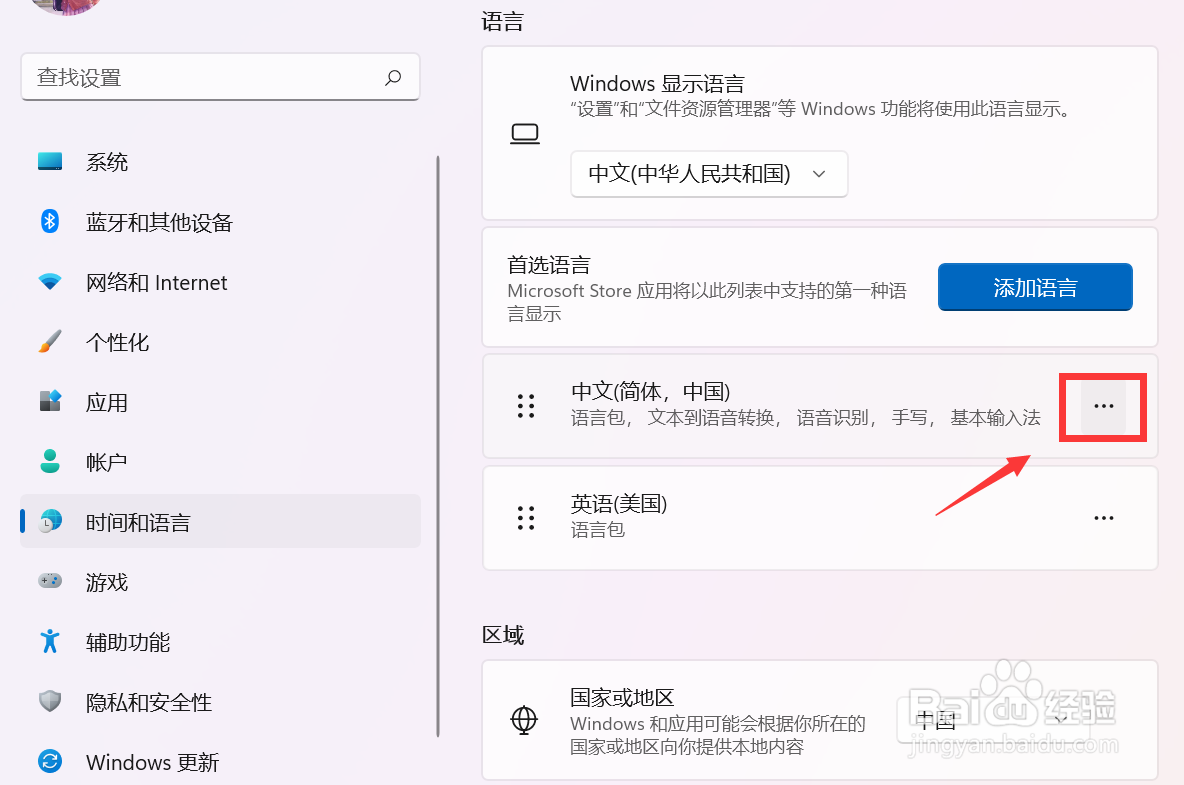This screenshot has width=1184, height=785.
Task: Click the globe-clock icon for 时间和语言
Action: (x=50, y=521)
